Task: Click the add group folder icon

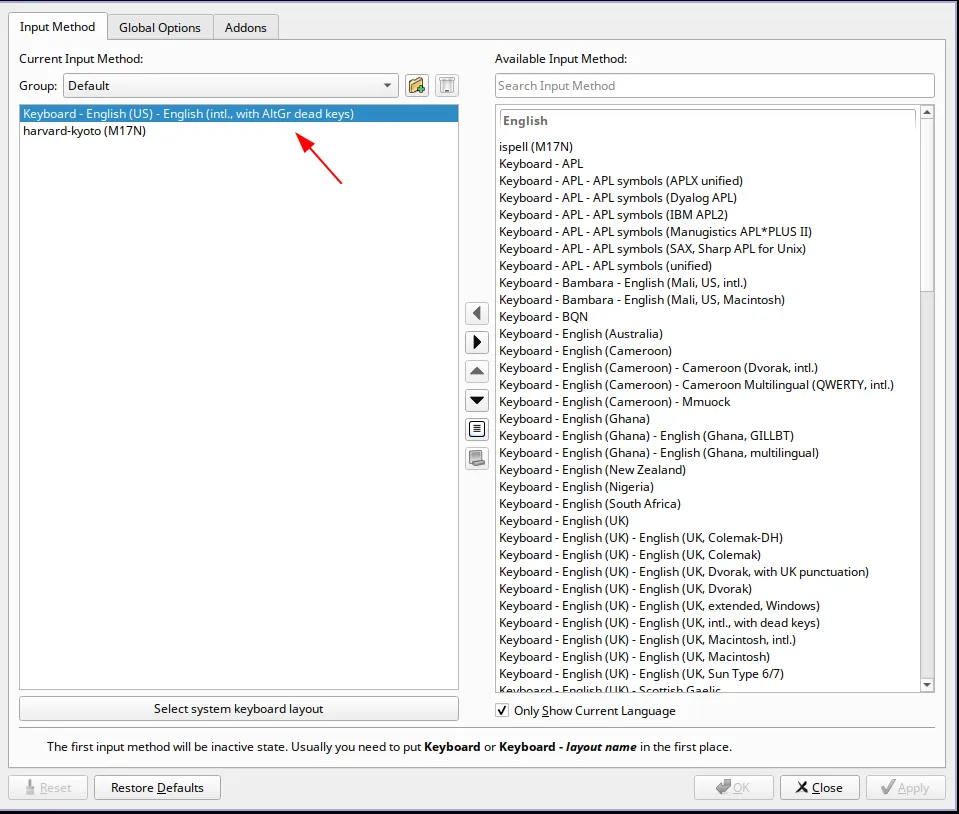Action: point(417,85)
